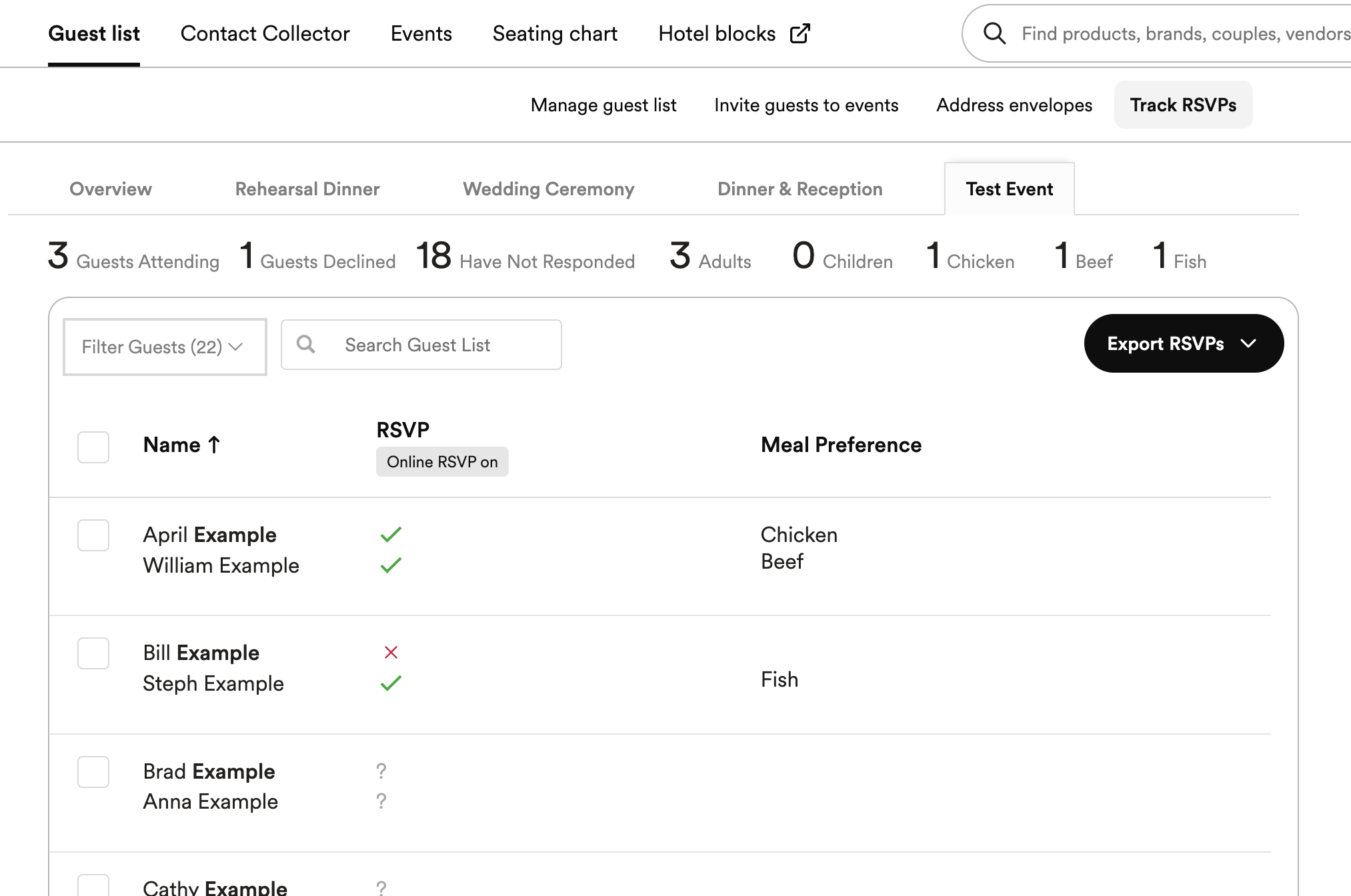Click the 18 Have Not Responded stat
The height and width of the screenshot is (896, 1351).
tap(525, 256)
